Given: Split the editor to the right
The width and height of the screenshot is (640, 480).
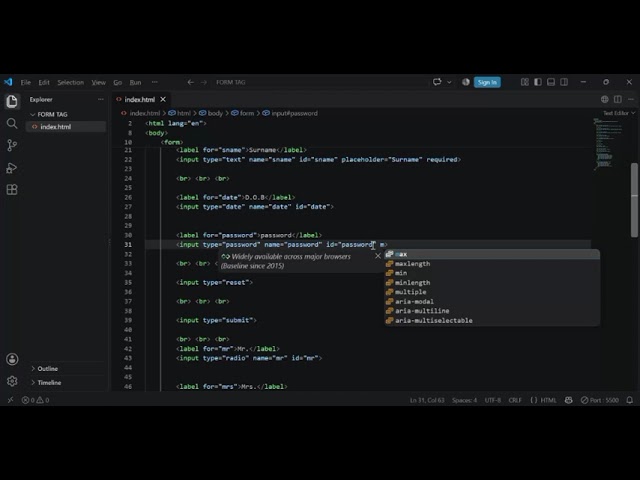Looking at the screenshot, I should coord(618,99).
